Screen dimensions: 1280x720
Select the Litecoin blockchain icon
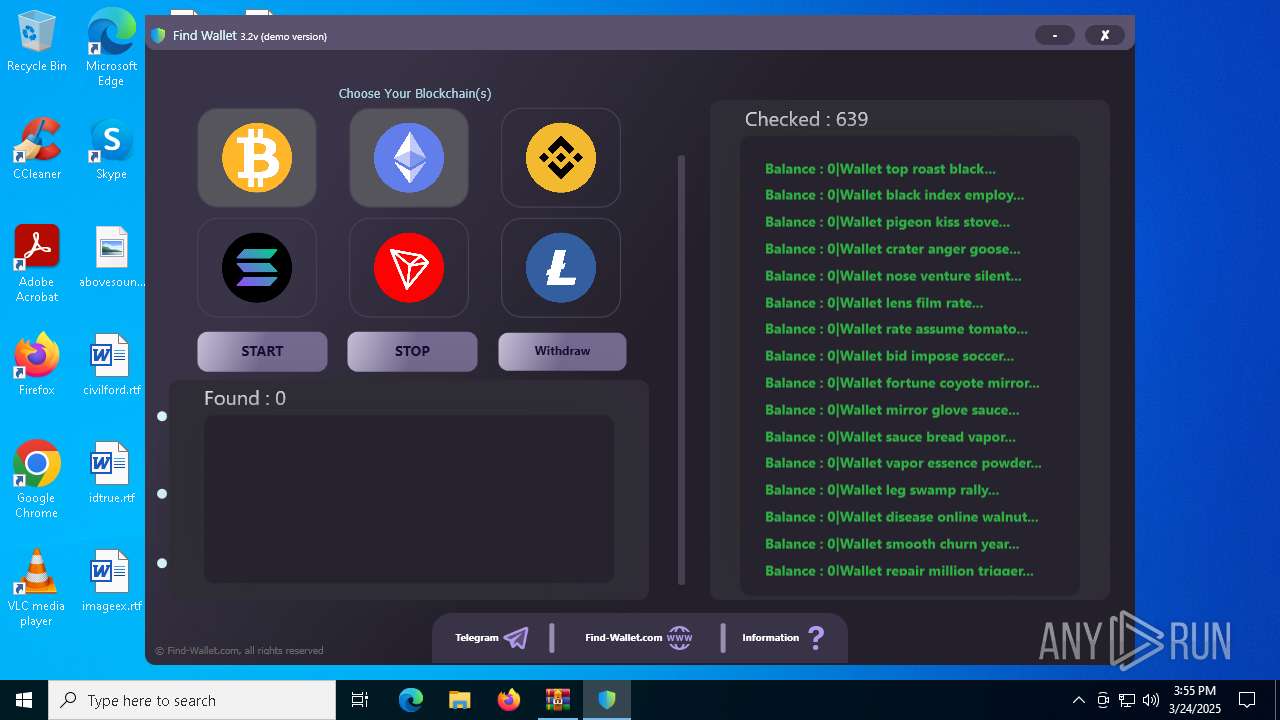tap(561, 268)
